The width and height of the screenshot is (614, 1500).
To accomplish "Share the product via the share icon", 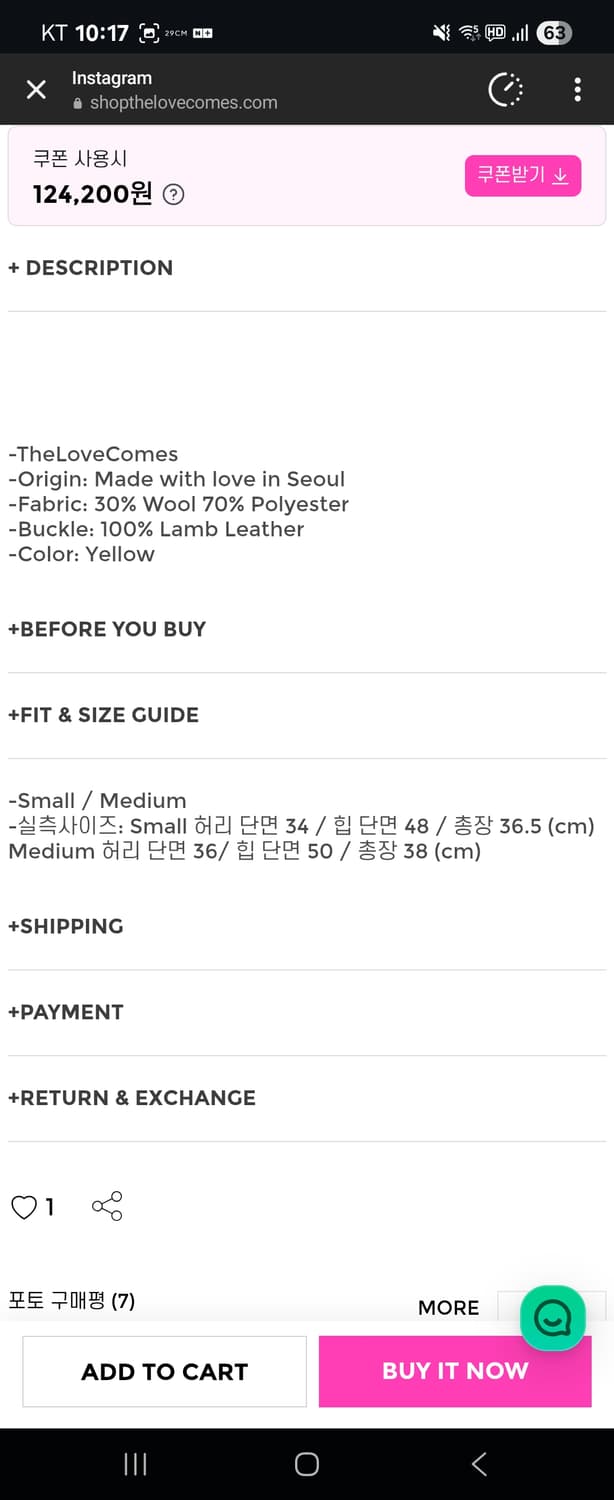I will tap(107, 1205).
